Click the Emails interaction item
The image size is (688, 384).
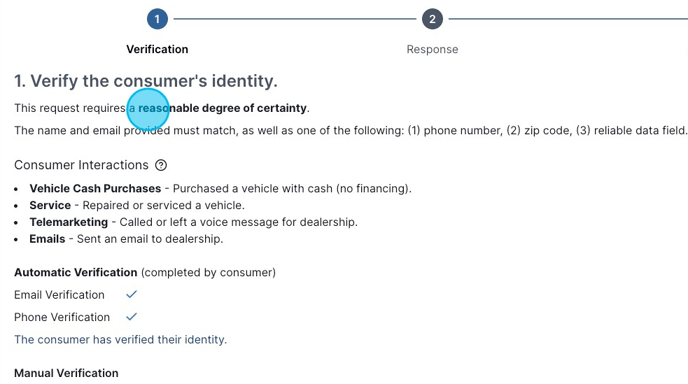point(126,239)
